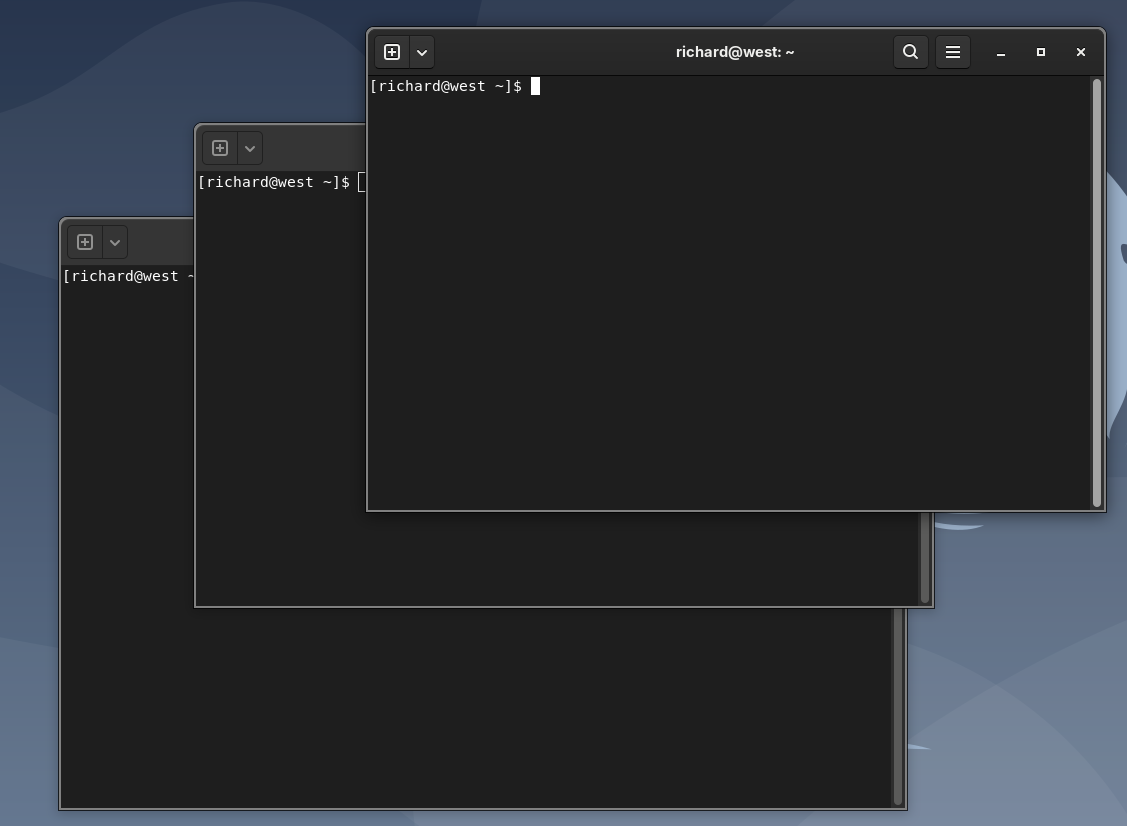Image resolution: width=1127 pixels, height=826 pixels.
Task: Maximize the front terminal window
Action: [x=1041, y=52]
